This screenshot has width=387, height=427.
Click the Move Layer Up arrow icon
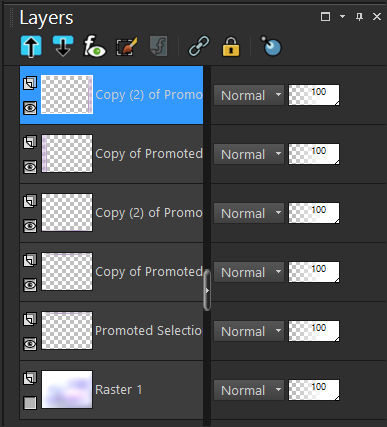pyautogui.click(x=31, y=46)
